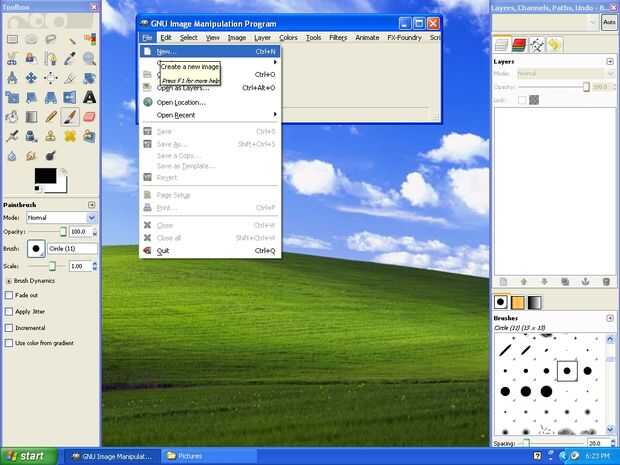Switch to the Patterns tab
The image size is (620, 465).
pos(518,302)
